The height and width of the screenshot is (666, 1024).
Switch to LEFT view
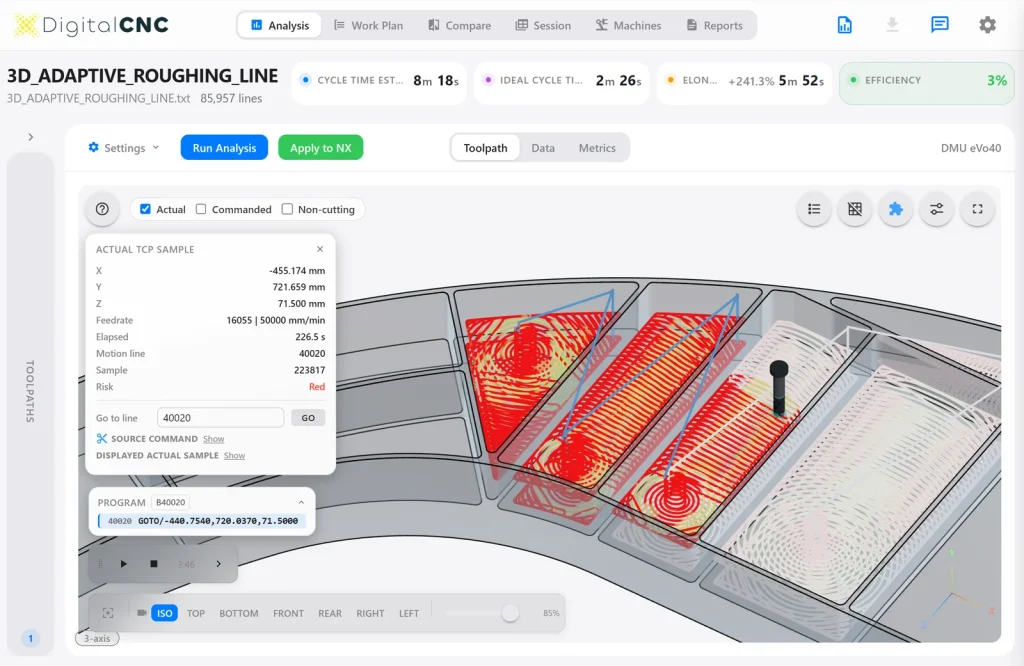(x=409, y=613)
